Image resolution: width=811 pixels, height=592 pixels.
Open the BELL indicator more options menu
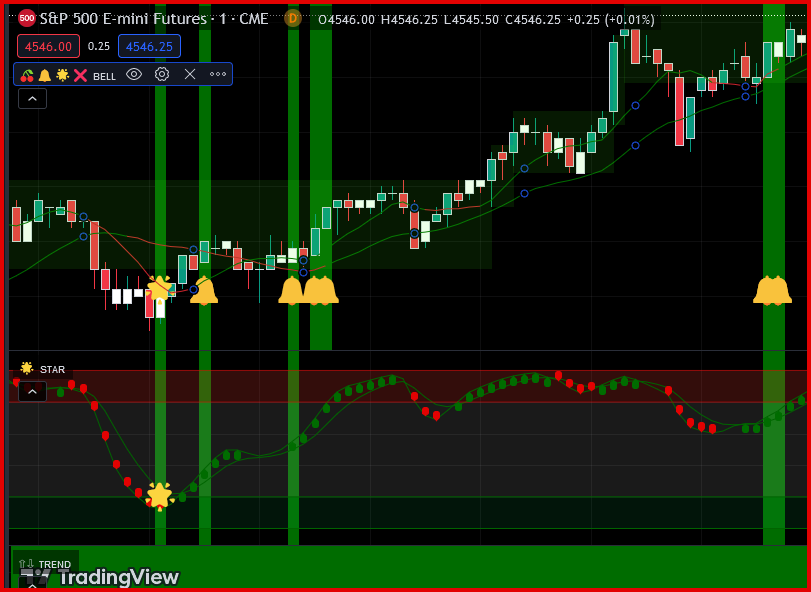pos(218,74)
